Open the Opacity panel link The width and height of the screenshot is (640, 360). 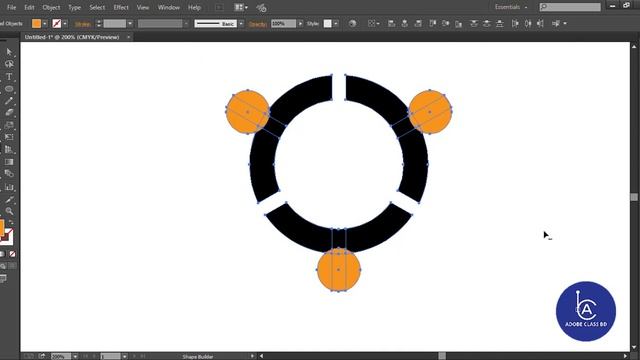(x=258, y=24)
